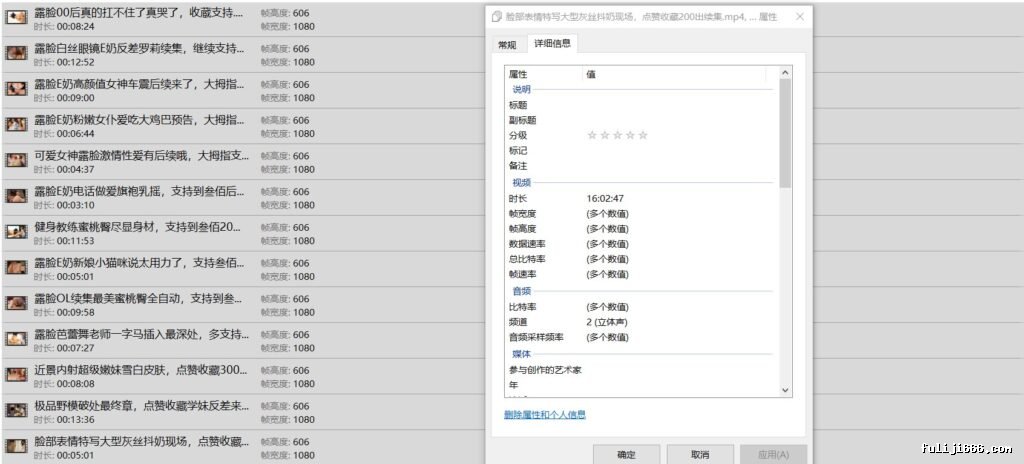Click the scroll-down arrow in the details list
Screen dimensions: 1024x464
click(786, 389)
